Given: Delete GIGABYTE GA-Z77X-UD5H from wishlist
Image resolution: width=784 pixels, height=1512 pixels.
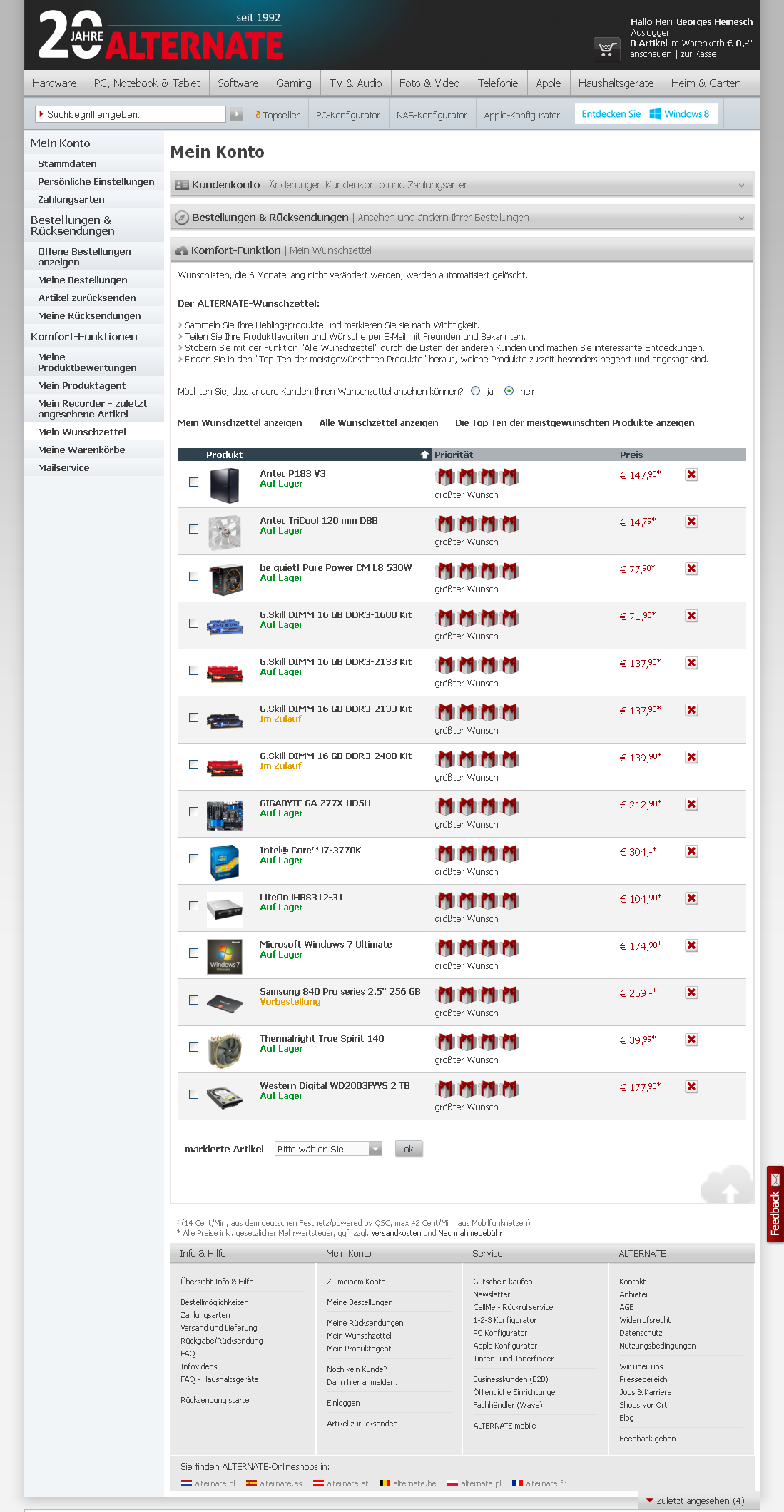Looking at the screenshot, I should (x=691, y=804).
